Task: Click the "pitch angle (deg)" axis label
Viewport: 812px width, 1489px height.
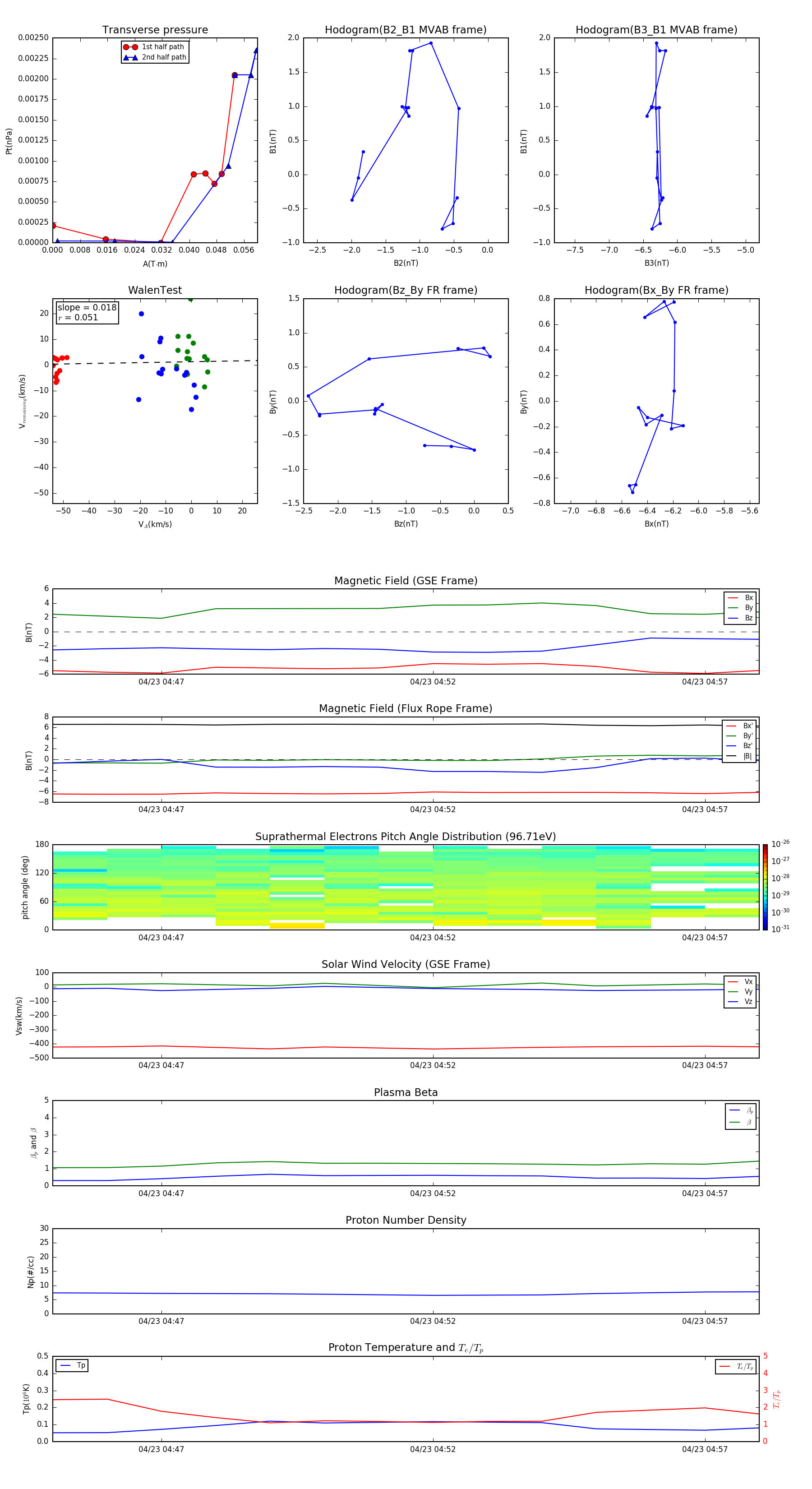Action: (25, 887)
